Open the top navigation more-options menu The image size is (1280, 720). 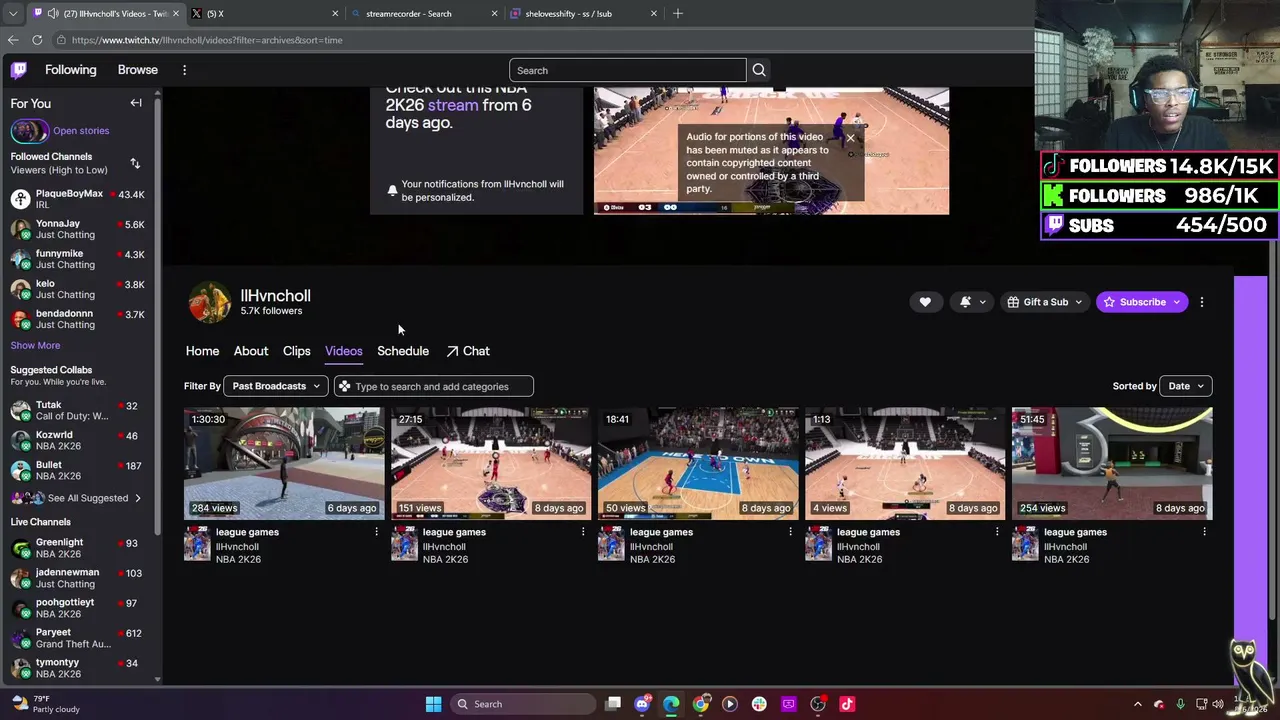[x=184, y=70]
